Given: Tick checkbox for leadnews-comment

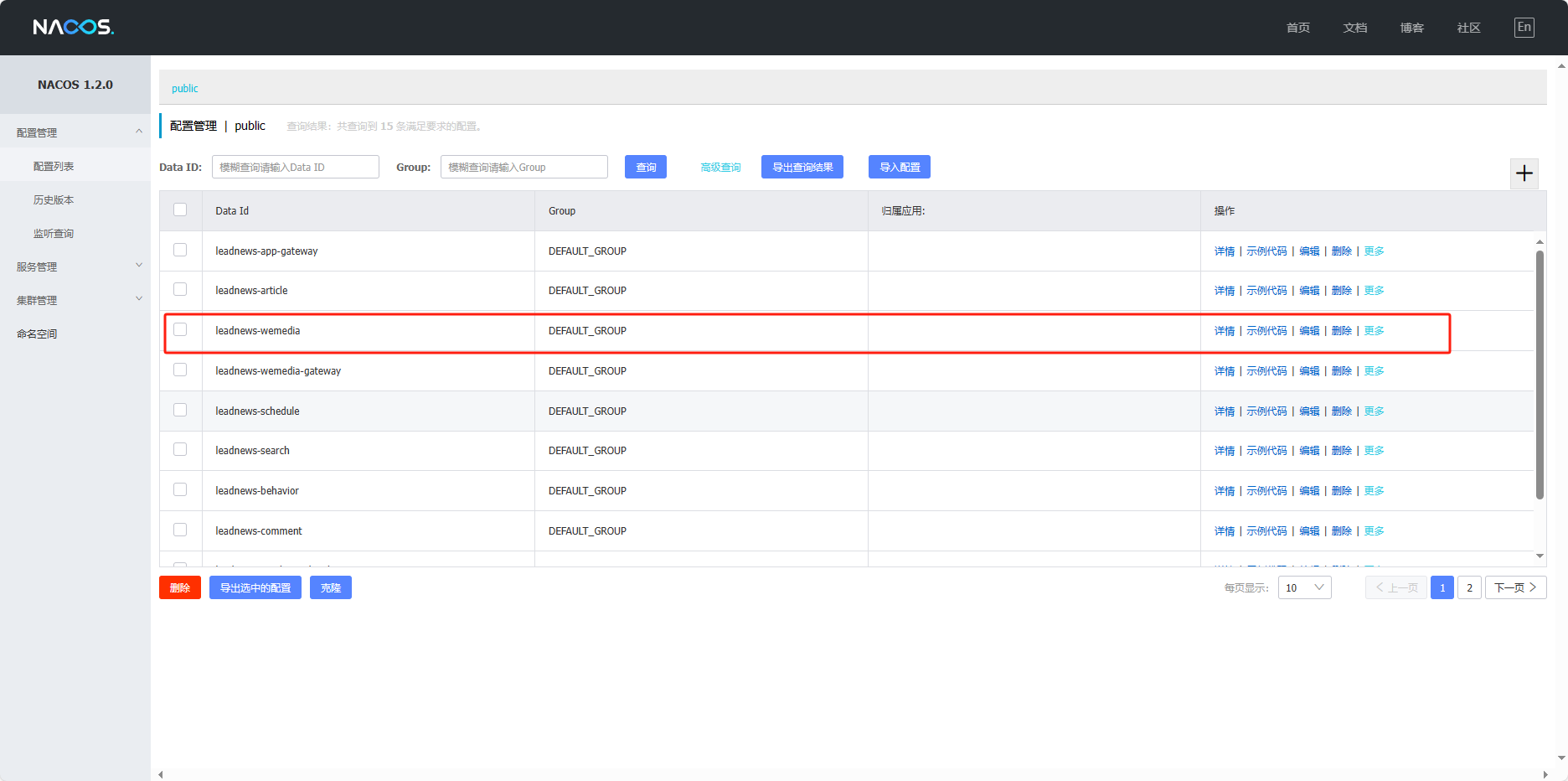Looking at the screenshot, I should (x=180, y=530).
